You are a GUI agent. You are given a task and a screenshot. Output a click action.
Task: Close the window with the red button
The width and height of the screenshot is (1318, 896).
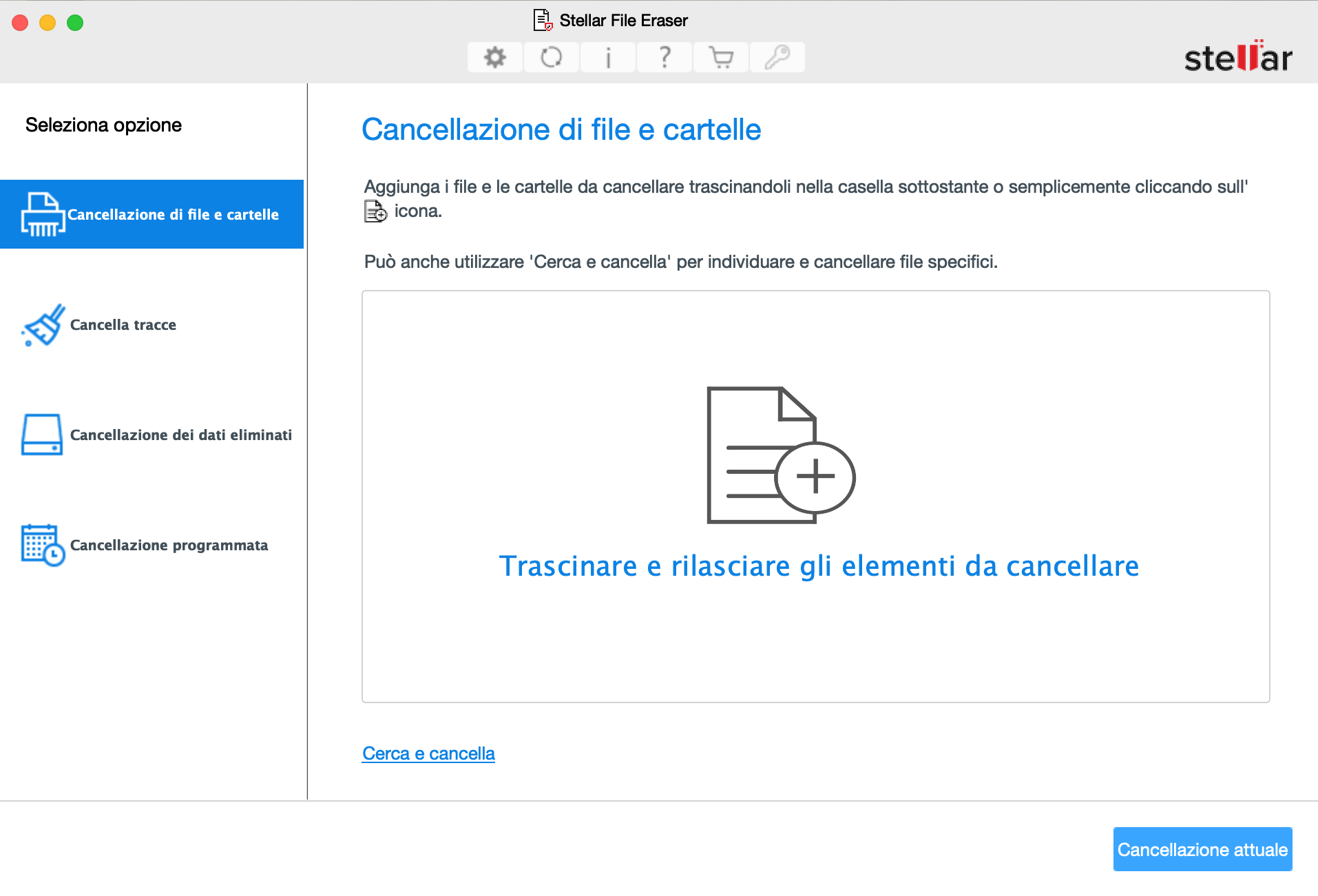(21, 23)
